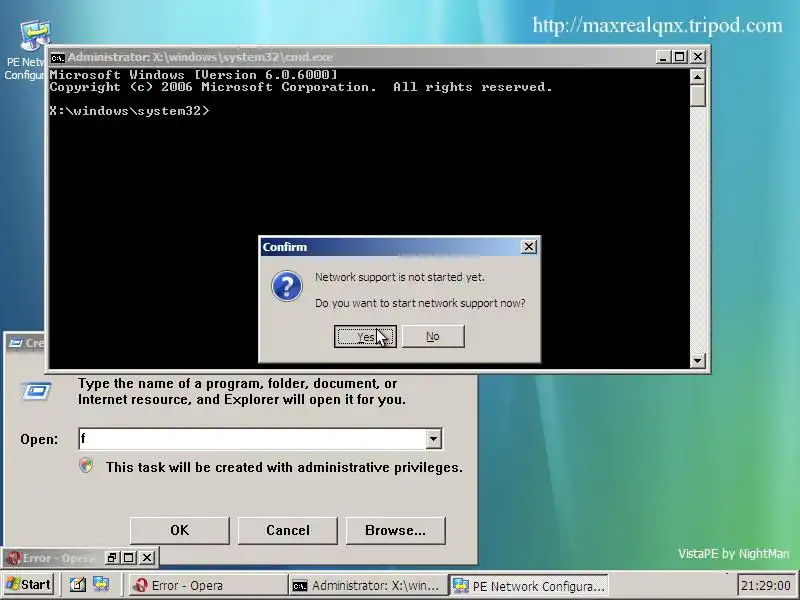The image size is (800, 600).
Task: Click OK in the Run dialog
Action: 180,531
